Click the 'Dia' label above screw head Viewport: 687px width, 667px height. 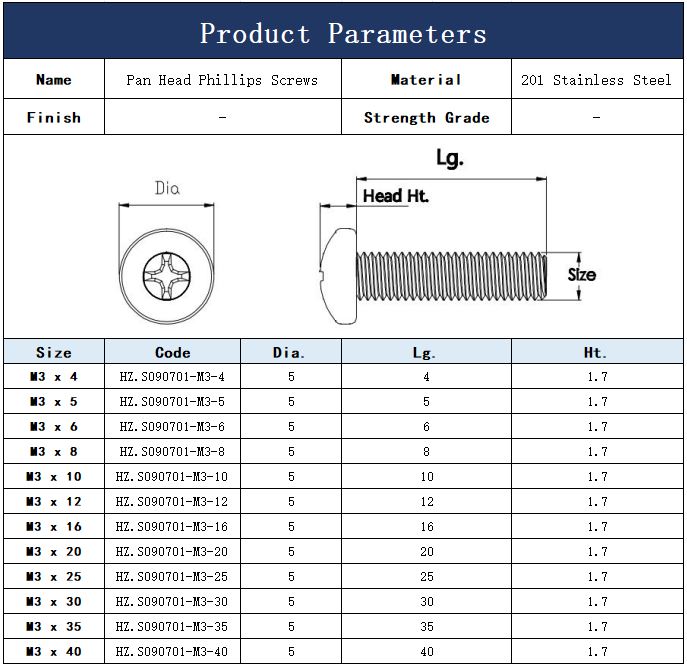pyautogui.click(x=167, y=188)
